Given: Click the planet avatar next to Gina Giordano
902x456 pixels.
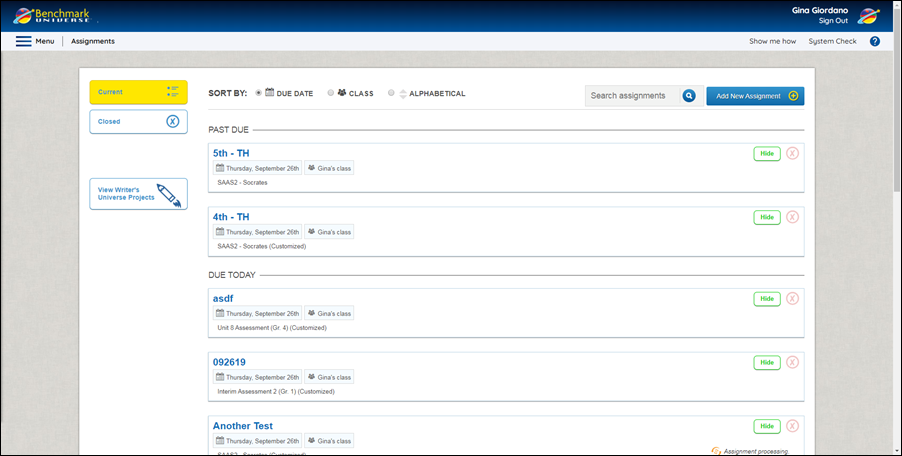Looking at the screenshot, I should [868, 16].
